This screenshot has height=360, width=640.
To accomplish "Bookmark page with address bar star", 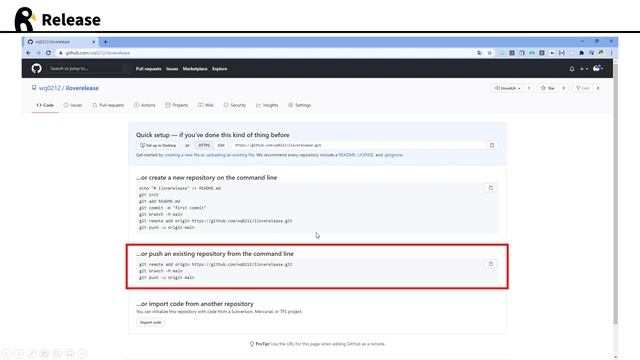I will (489, 53).
